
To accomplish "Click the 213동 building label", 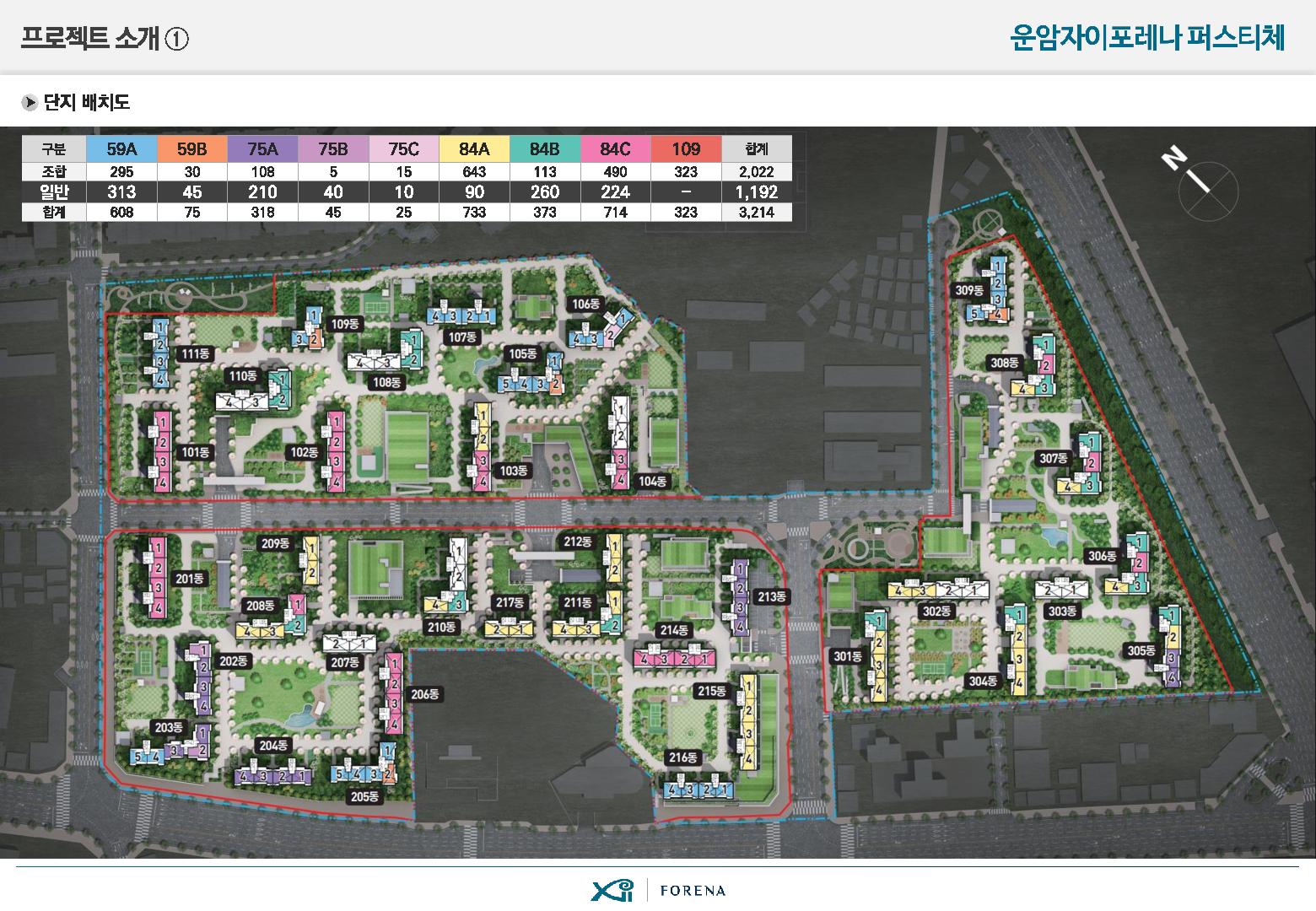I will pyautogui.click(x=772, y=596).
